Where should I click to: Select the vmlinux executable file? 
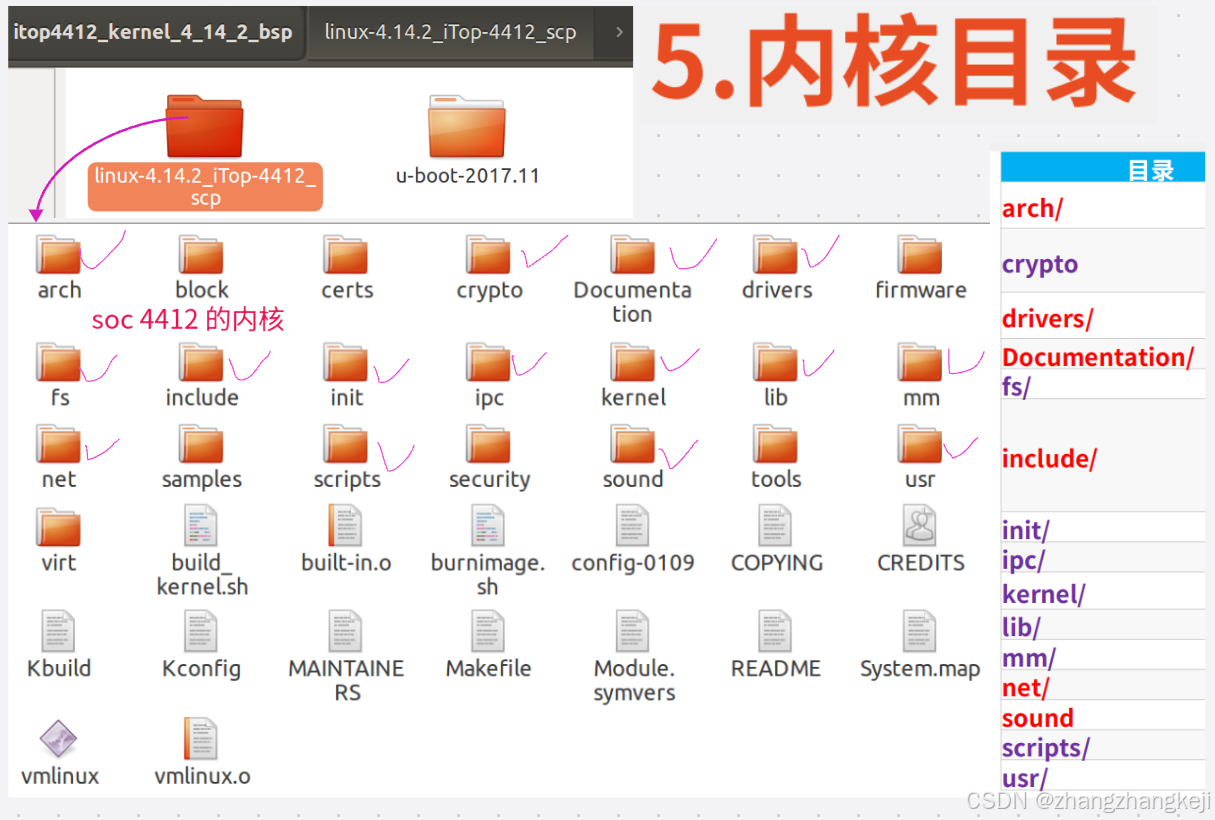coord(58,739)
